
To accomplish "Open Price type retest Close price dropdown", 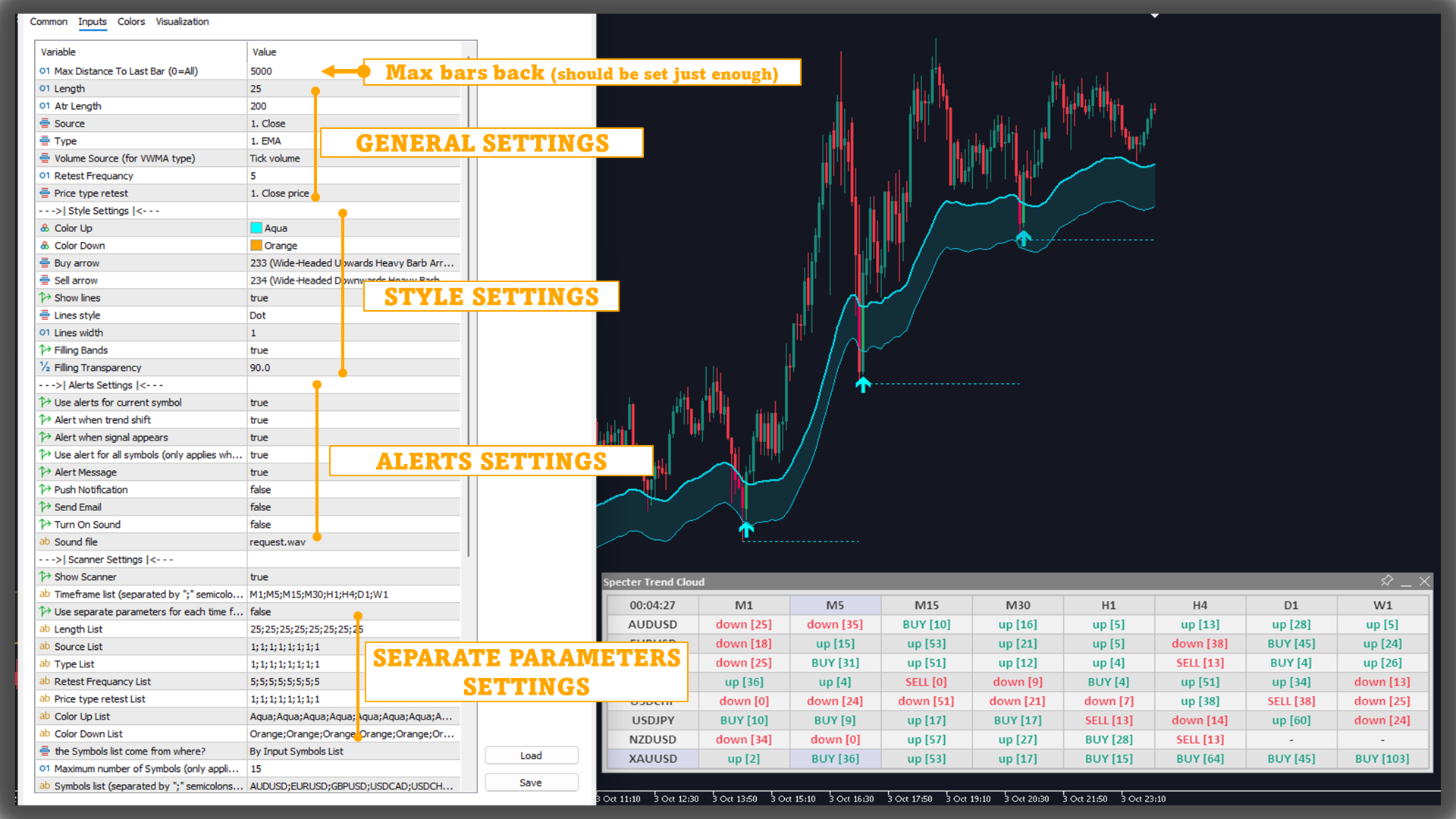I will coord(279,193).
